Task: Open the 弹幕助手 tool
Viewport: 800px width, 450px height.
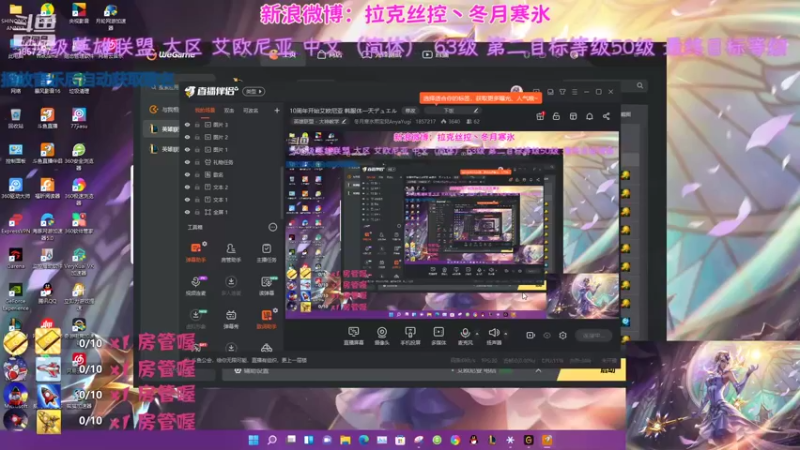Action: pos(196,253)
